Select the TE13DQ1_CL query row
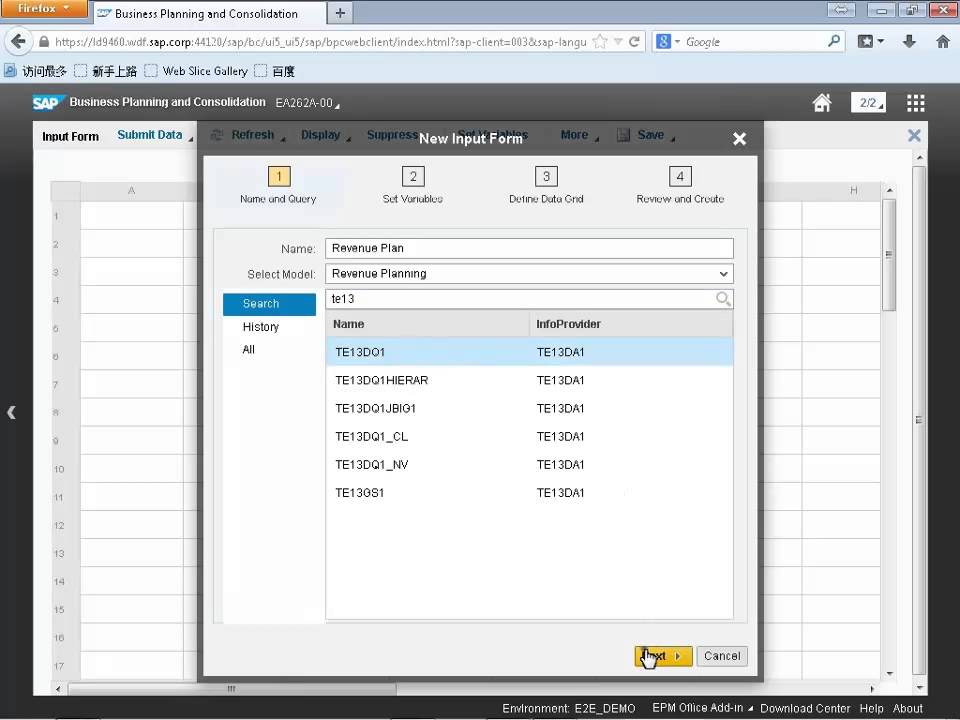This screenshot has height=720, width=960. [x=529, y=437]
